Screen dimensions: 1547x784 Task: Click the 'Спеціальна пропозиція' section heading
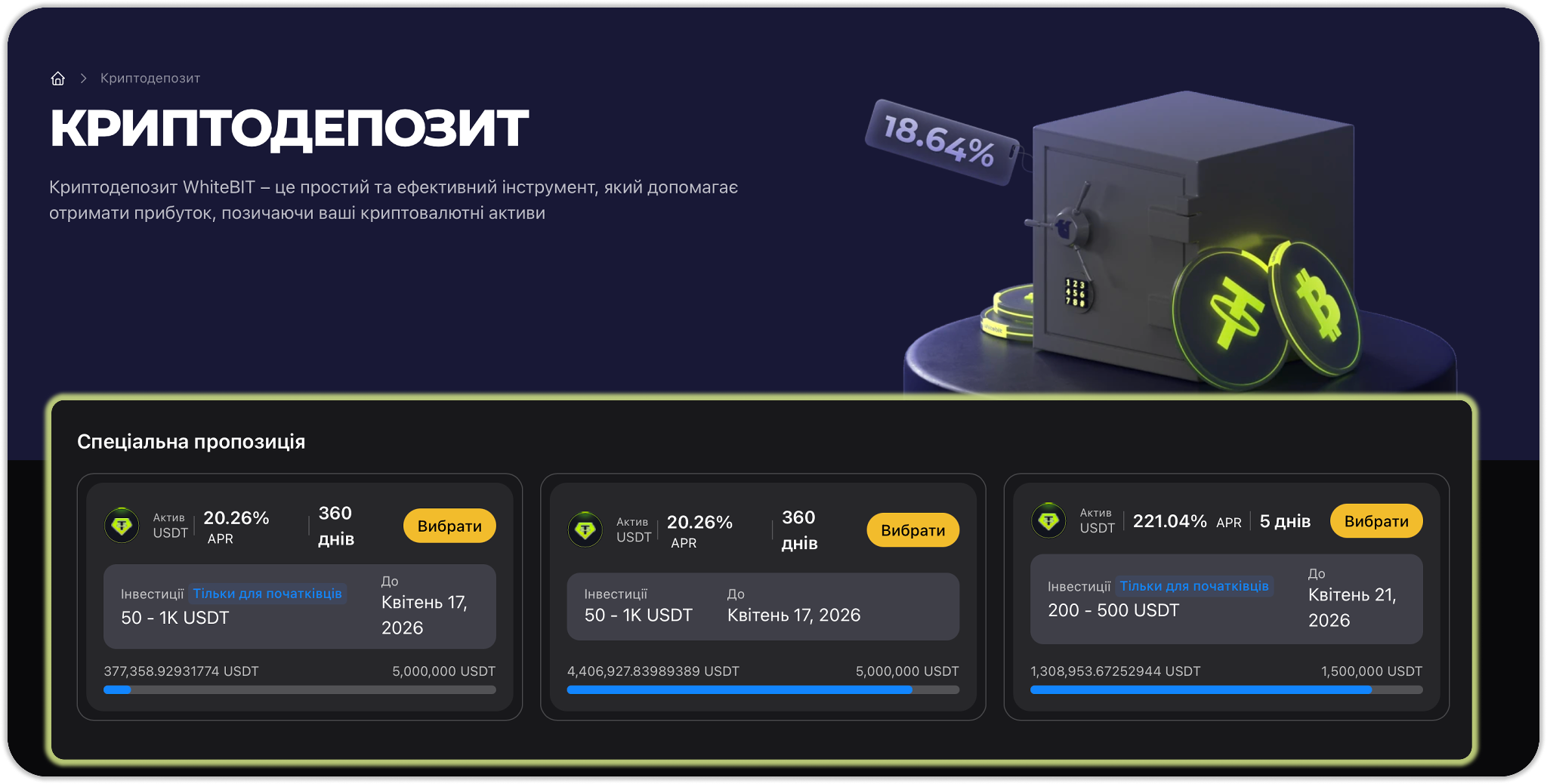[x=191, y=442]
